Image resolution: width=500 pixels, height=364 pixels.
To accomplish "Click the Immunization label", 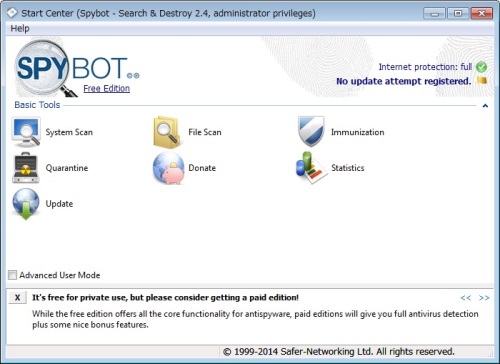I will point(357,132).
